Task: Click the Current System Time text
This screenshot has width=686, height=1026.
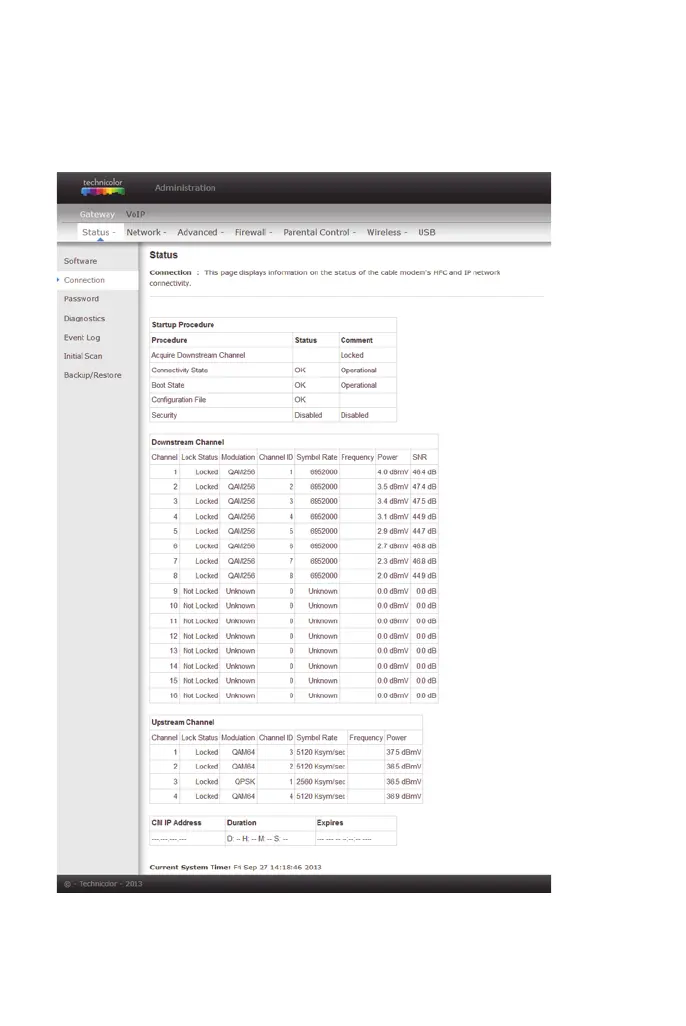Action: [x=236, y=868]
